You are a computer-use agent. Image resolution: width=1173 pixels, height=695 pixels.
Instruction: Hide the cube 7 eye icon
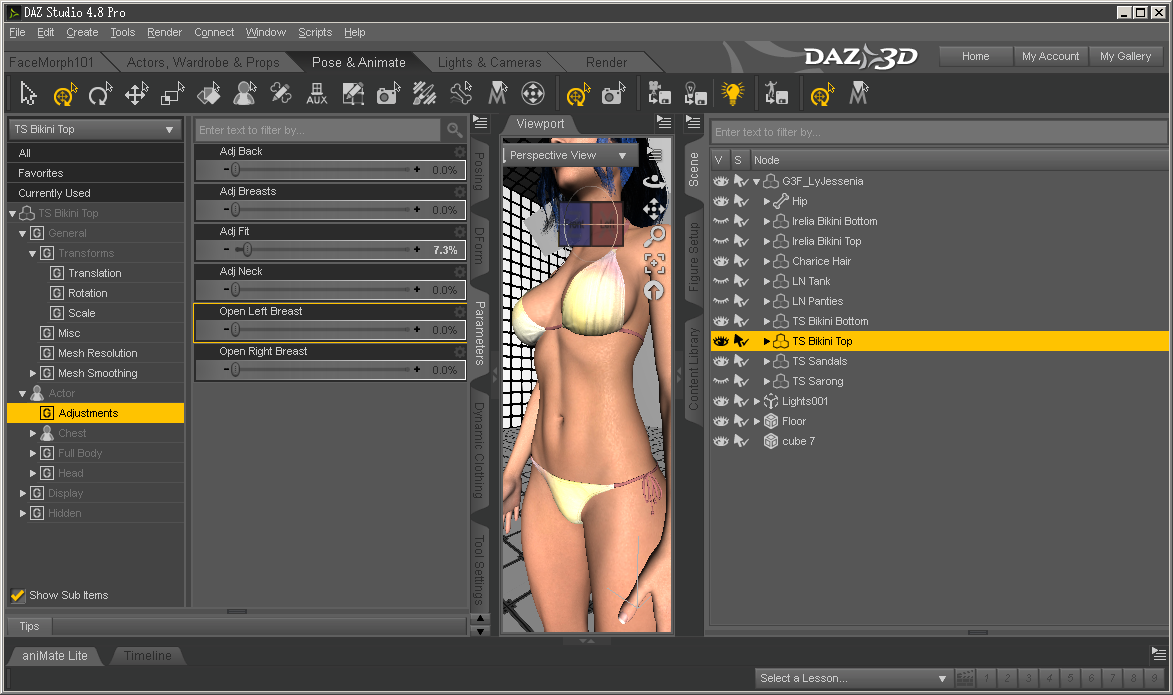[720, 441]
